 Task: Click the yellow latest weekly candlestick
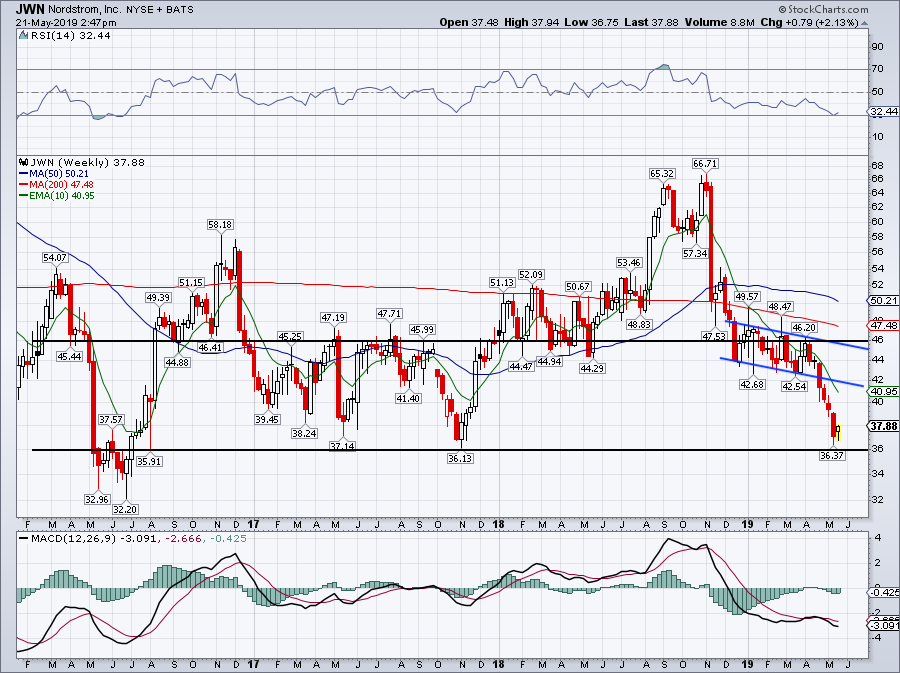[x=839, y=433]
